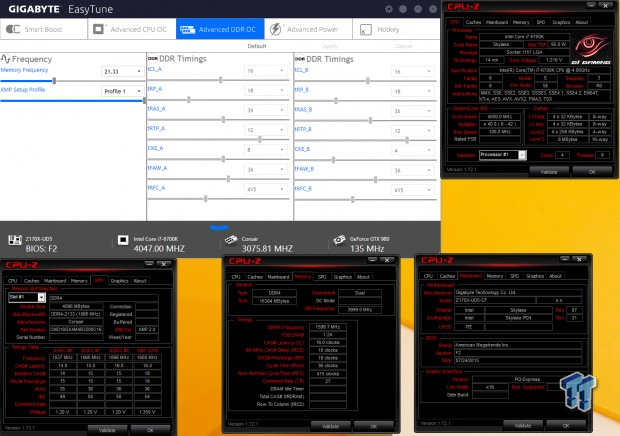Open the tRFC_B value dropdown
Screen dimensions: 620x436
click(x=412, y=190)
